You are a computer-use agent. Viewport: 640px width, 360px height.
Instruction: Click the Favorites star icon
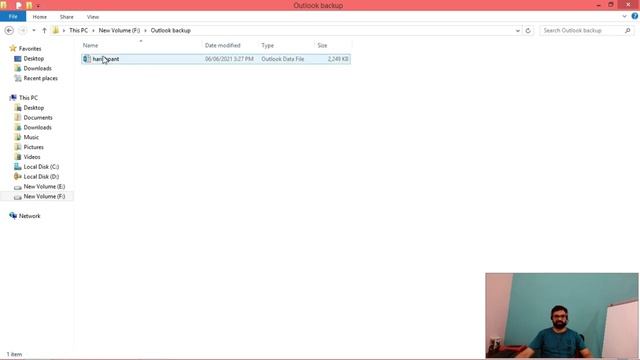point(13,48)
